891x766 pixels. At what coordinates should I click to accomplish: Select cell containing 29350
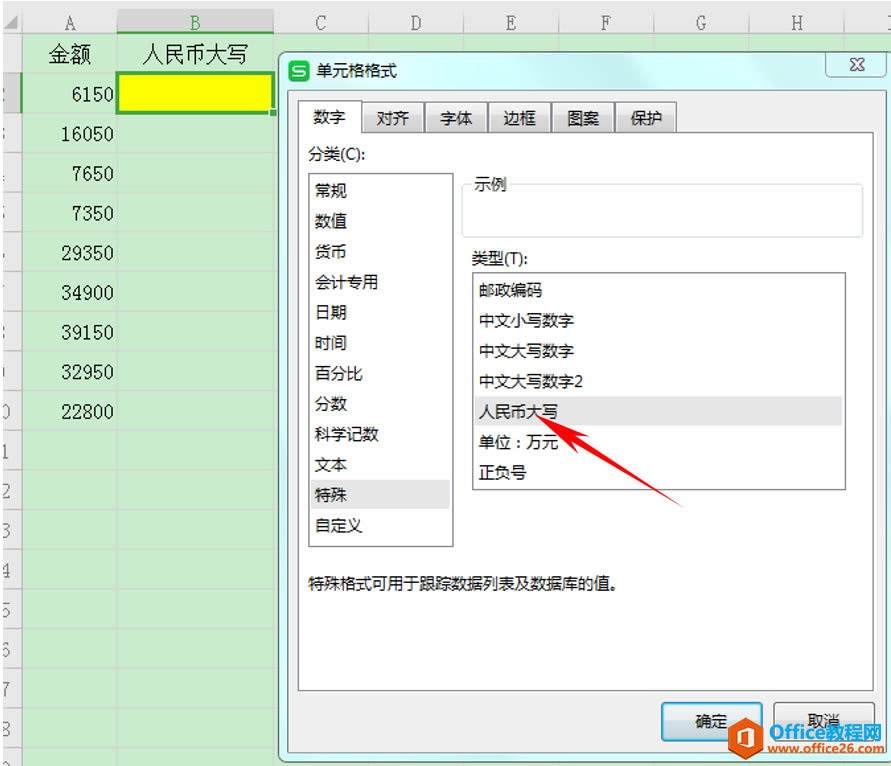tap(69, 252)
